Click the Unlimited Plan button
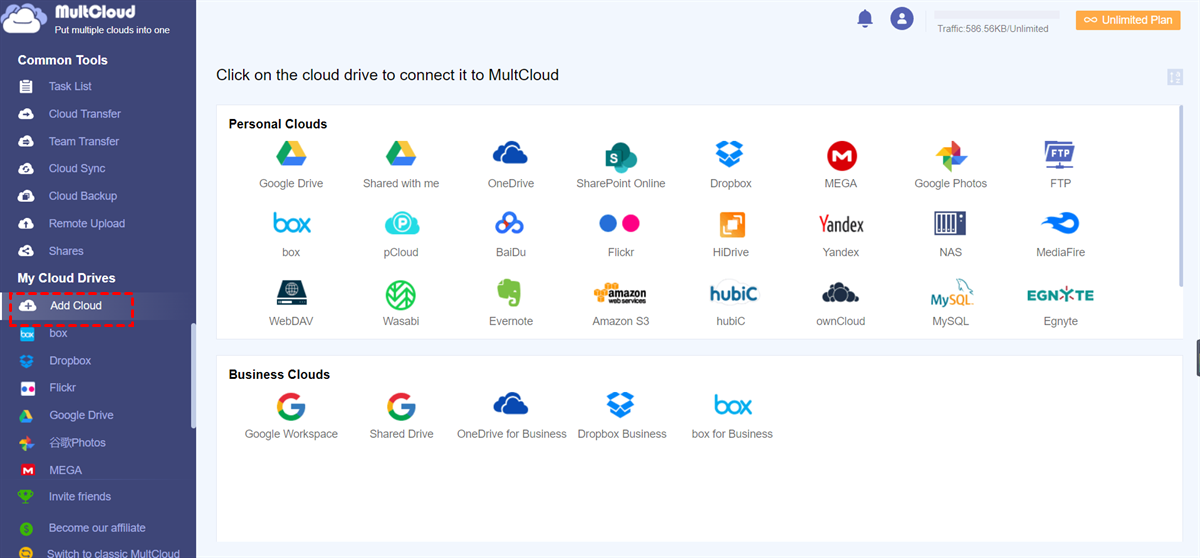 [x=1128, y=20]
